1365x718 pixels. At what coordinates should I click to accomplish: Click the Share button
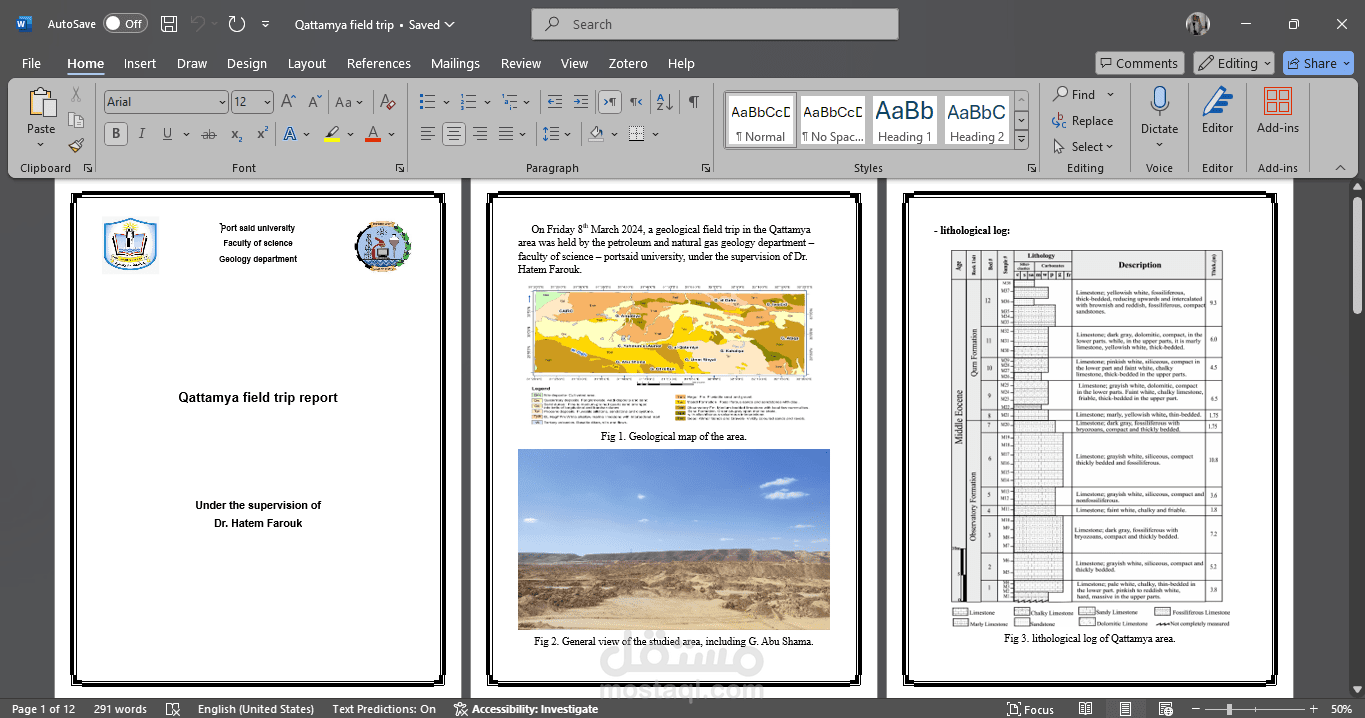pyautogui.click(x=1318, y=63)
